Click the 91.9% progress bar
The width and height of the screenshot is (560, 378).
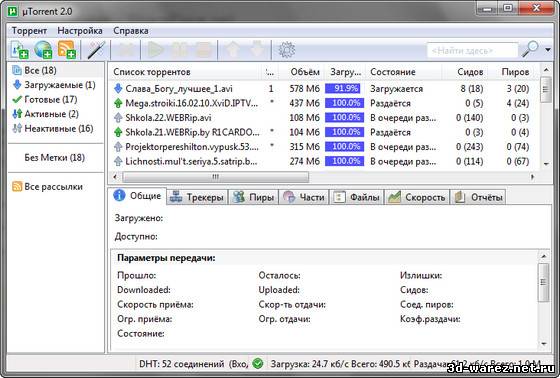344,89
